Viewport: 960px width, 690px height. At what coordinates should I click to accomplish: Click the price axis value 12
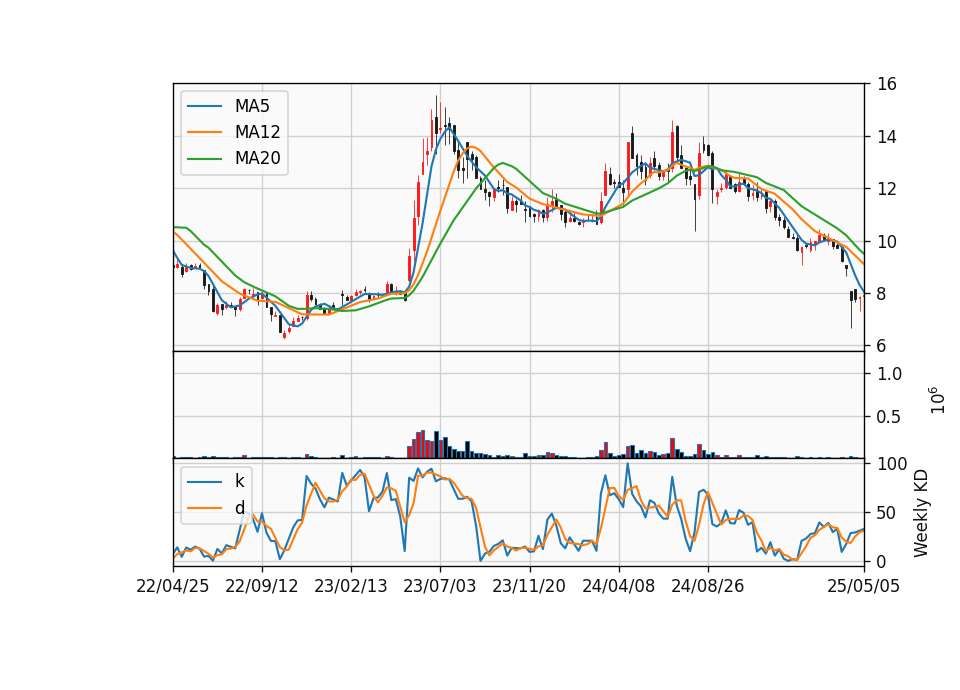pyautogui.click(x=887, y=189)
